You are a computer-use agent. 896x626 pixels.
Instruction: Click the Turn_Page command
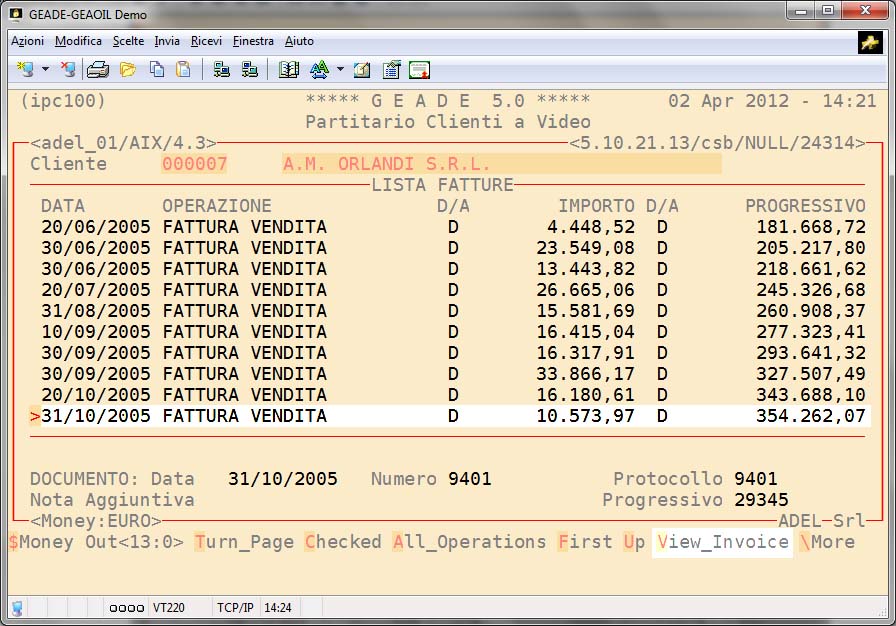[x=244, y=542]
